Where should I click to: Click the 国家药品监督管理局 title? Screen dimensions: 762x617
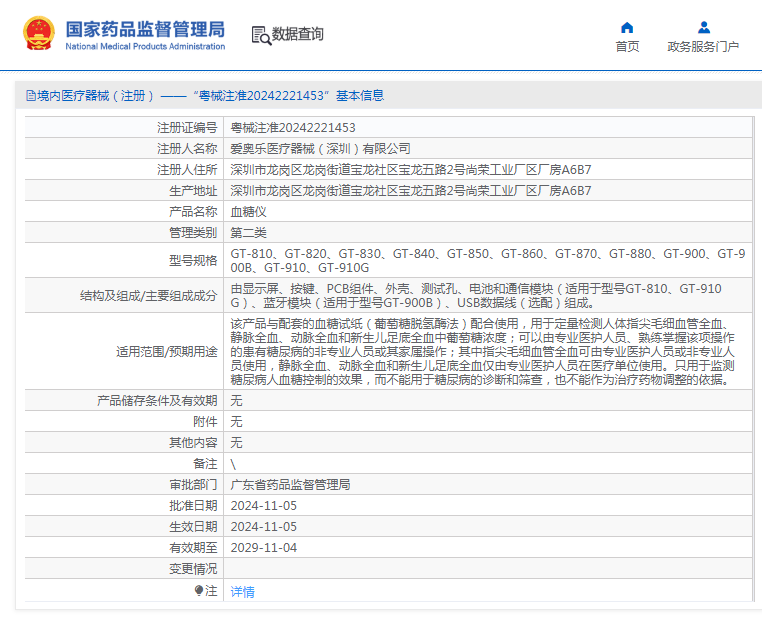145,29
